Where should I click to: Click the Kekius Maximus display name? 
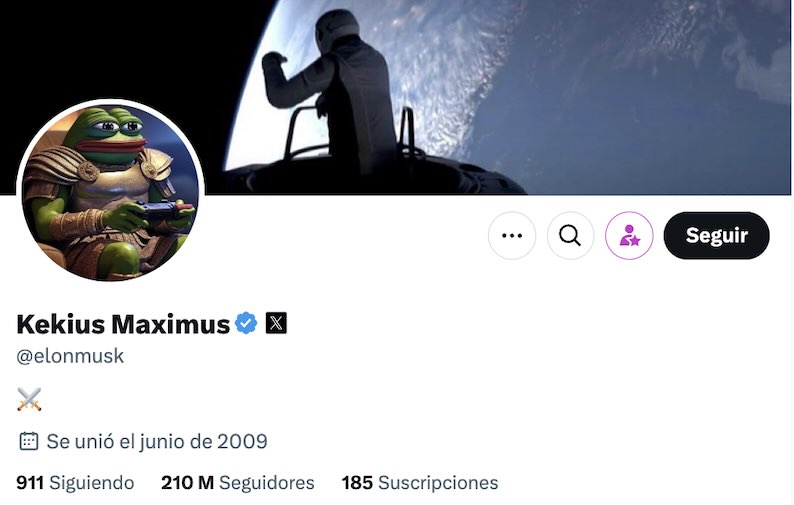tap(123, 324)
